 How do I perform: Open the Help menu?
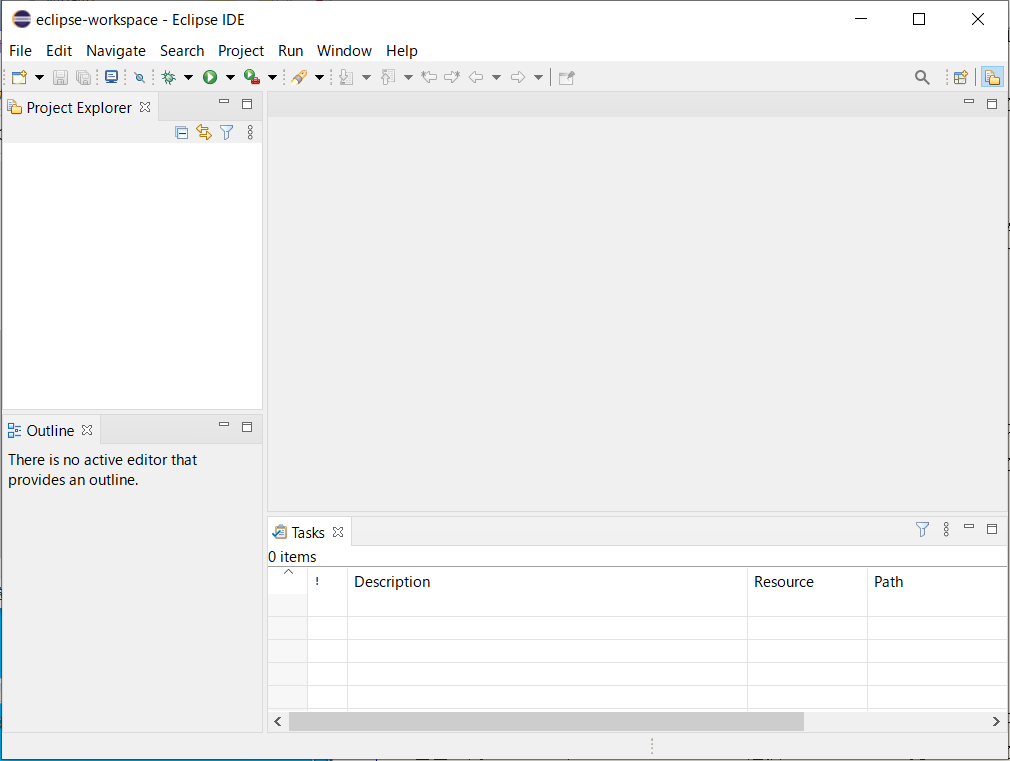click(401, 51)
